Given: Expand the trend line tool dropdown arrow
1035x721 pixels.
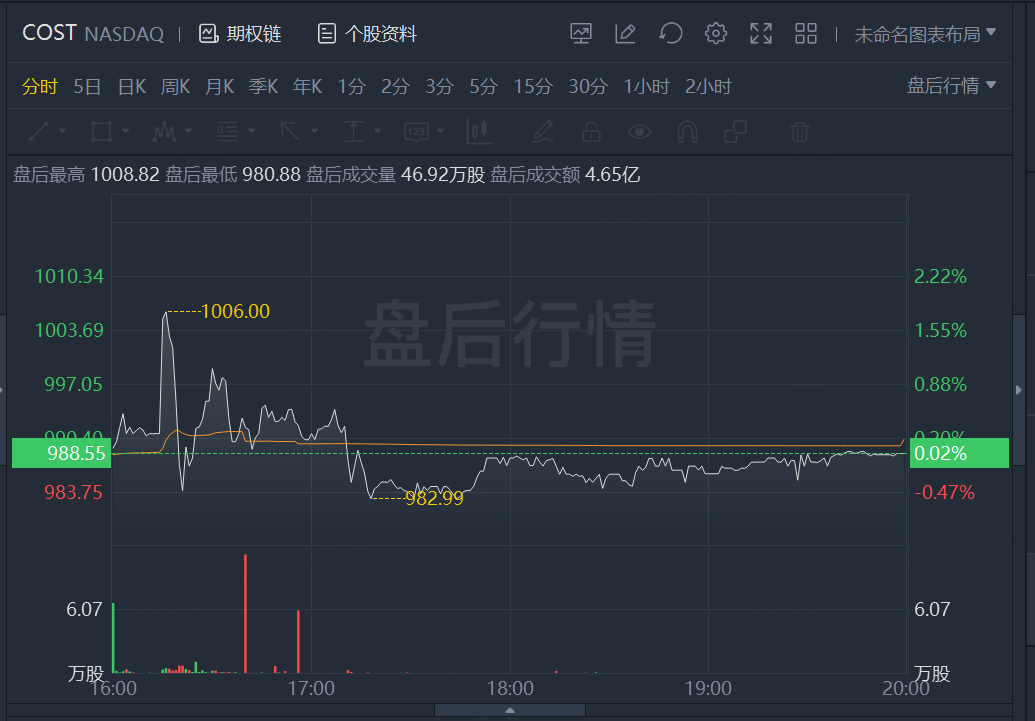Looking at the screenshot, I should (63, 131).
